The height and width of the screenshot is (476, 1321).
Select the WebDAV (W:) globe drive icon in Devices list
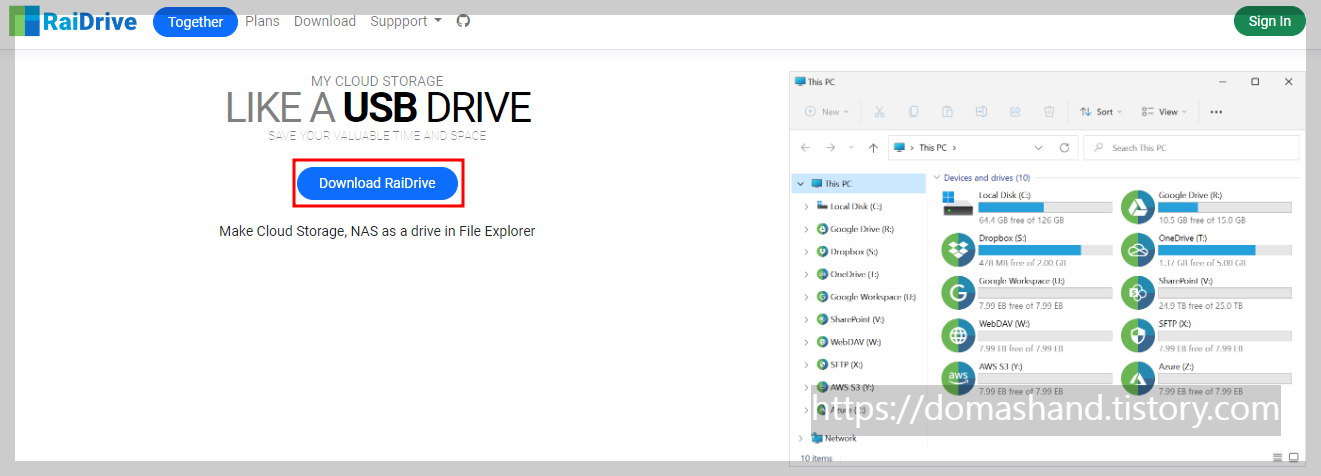click(x=958, y=335)
